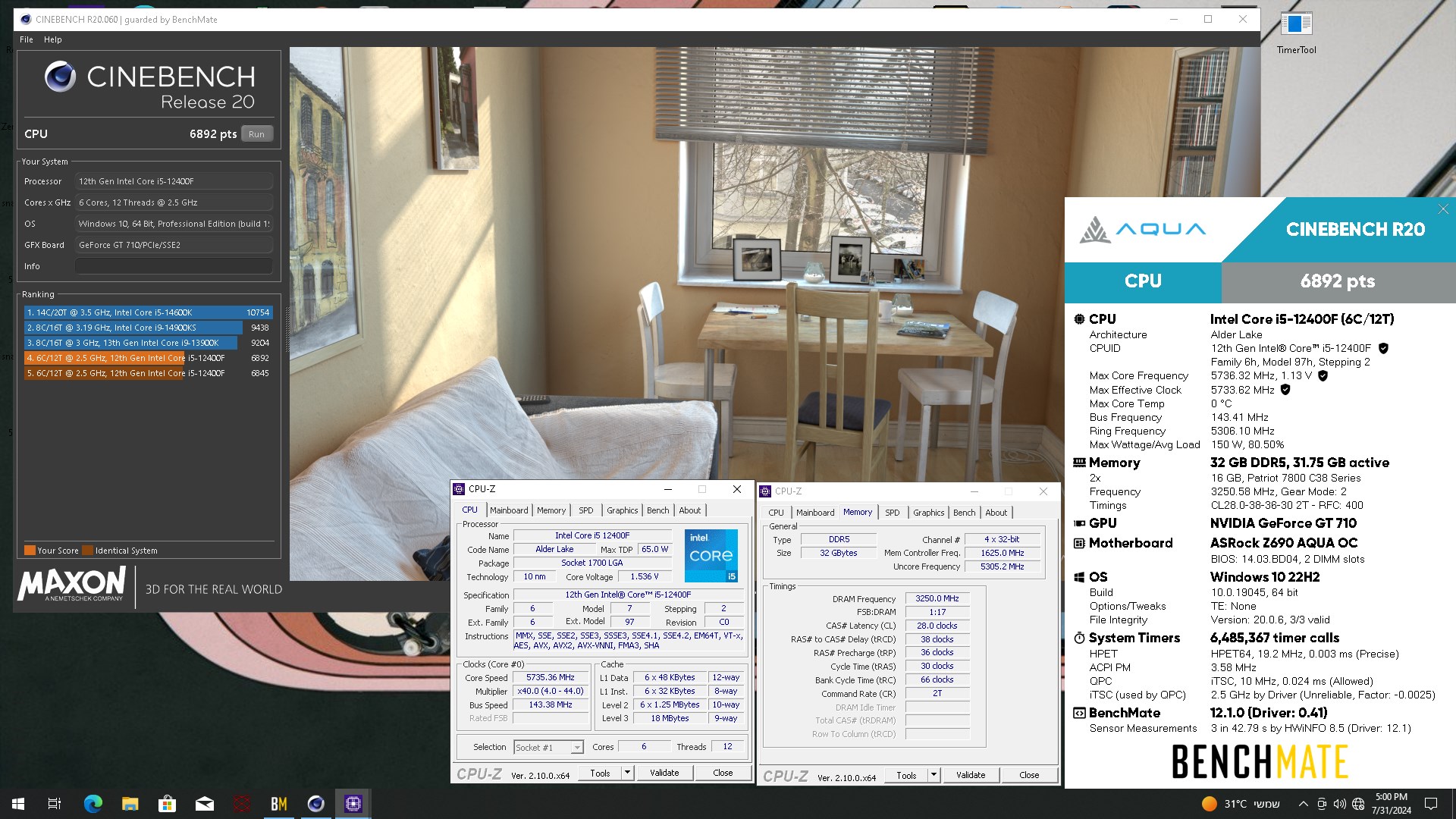Click the taskbar clock showing 5:00 PM
The image size is (1456, 819).
tap(1392, 804)
